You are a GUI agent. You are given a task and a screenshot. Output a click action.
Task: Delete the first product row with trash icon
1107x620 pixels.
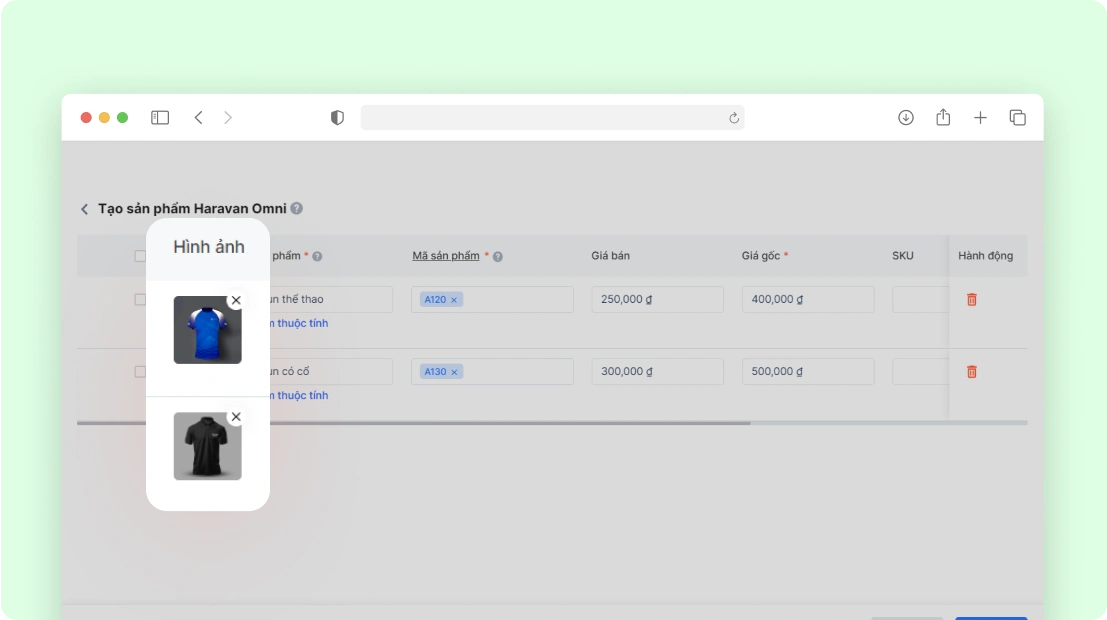971,299
